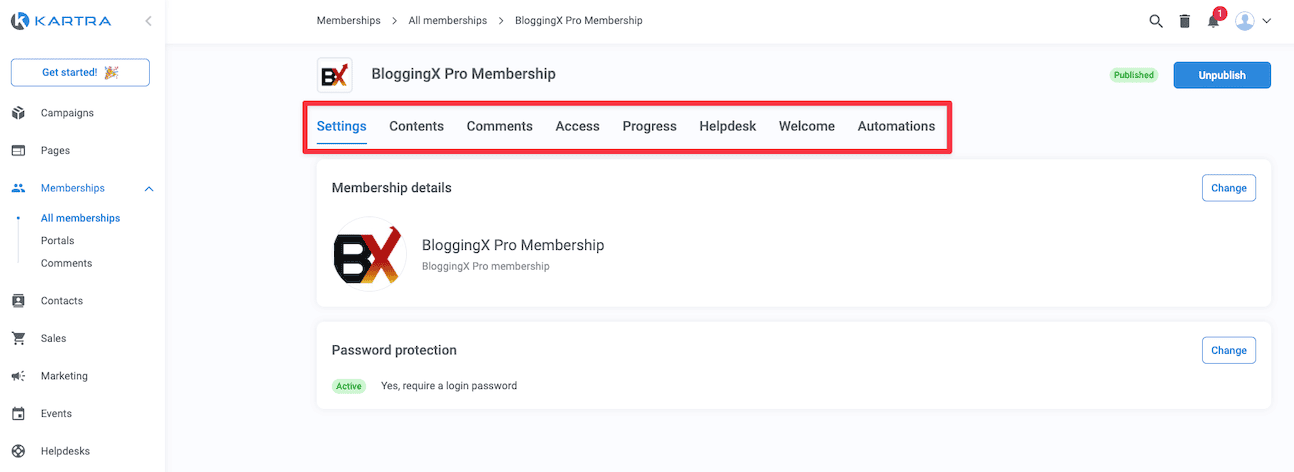Click the Events calendar icon
This screenshot has height=472, width=1294.
(18, 414)
